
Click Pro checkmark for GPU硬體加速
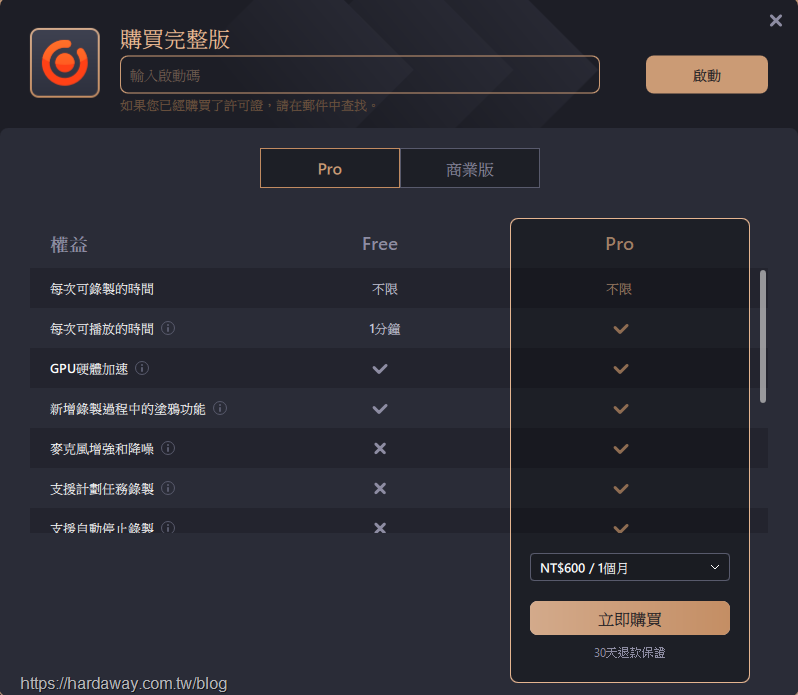click(621, 368)
